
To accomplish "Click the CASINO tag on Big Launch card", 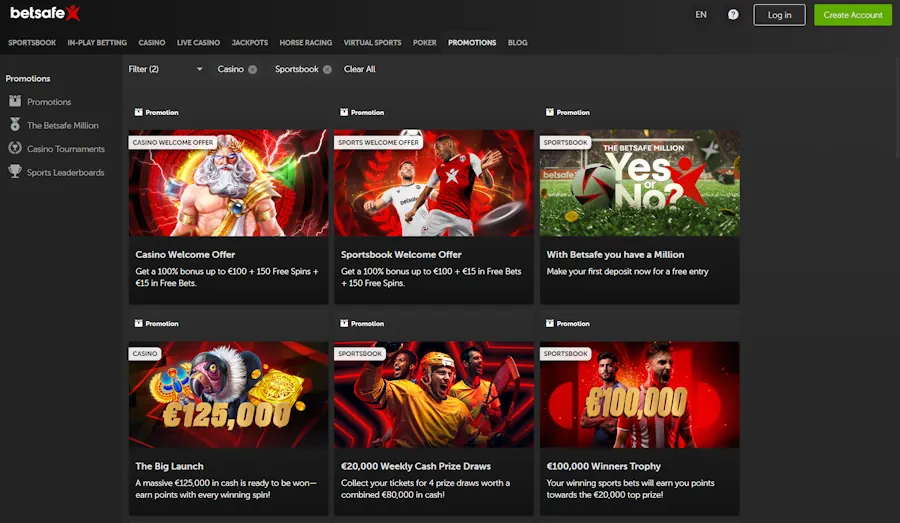I will [145, 354].
